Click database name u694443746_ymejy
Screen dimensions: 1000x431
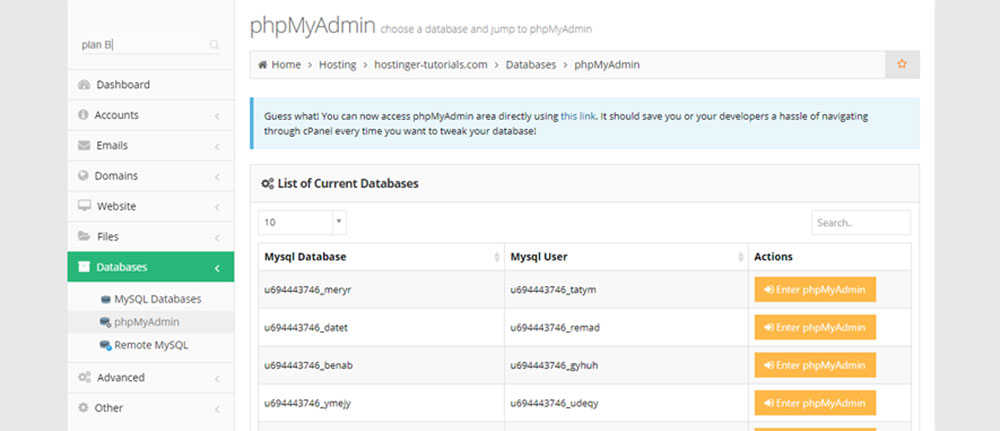pos(308,404)
